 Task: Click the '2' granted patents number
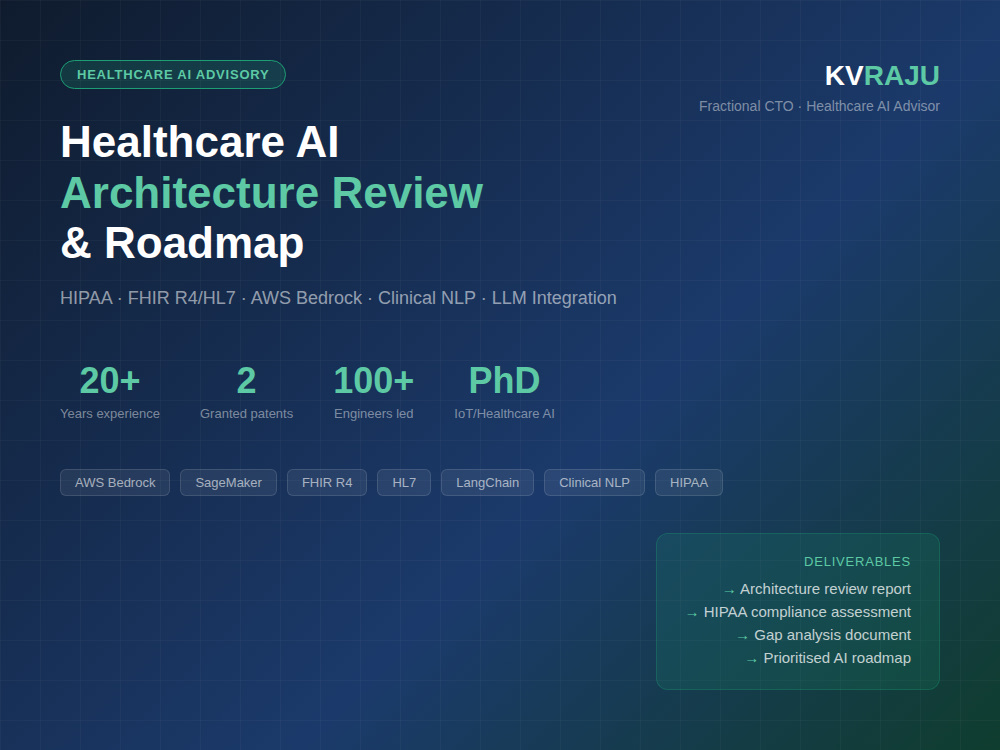(246, 381)
